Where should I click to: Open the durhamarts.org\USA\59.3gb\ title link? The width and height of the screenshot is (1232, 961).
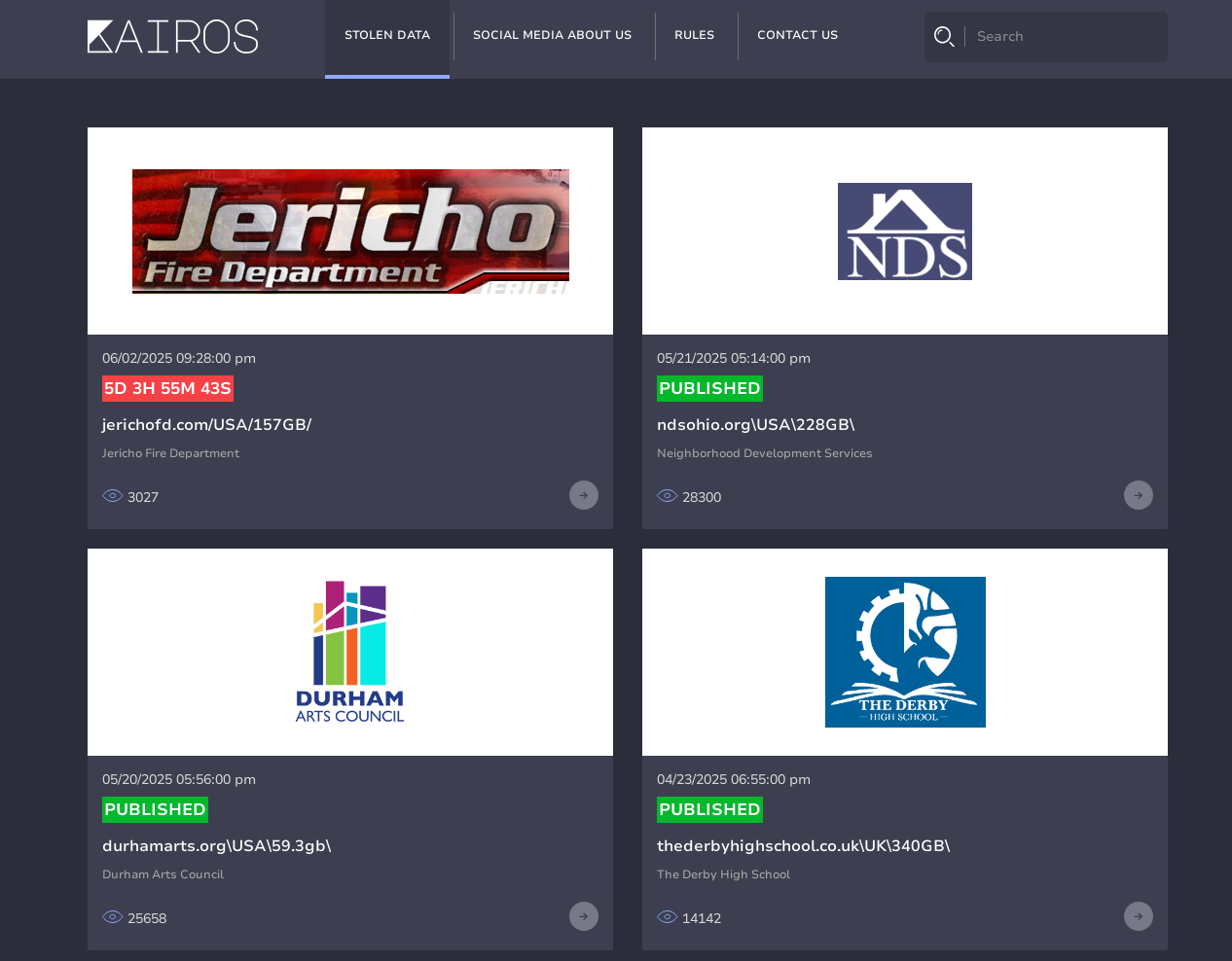pos(217,846)
